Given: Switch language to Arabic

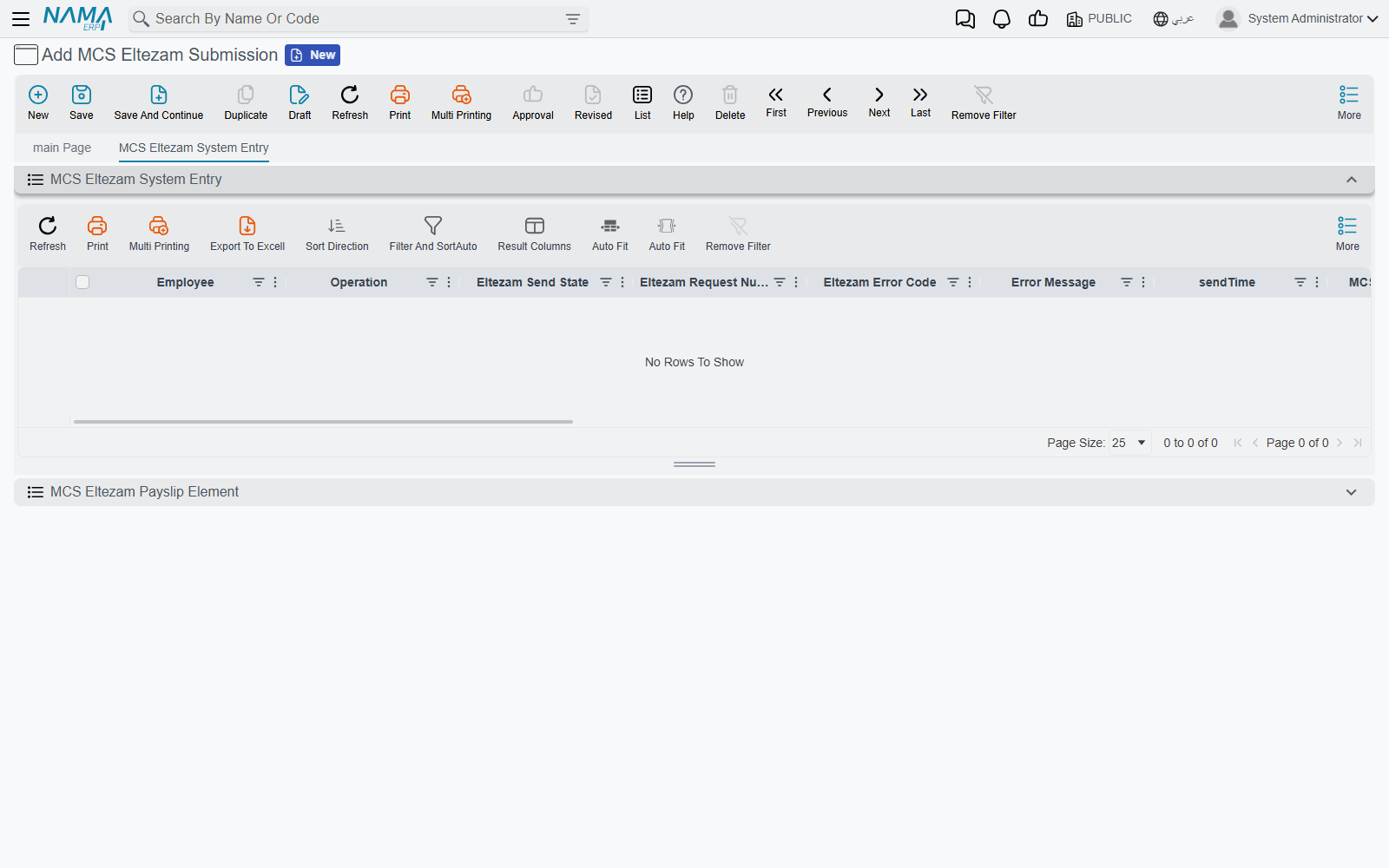Looking at the screenshot, I should tap(1174, 19).
